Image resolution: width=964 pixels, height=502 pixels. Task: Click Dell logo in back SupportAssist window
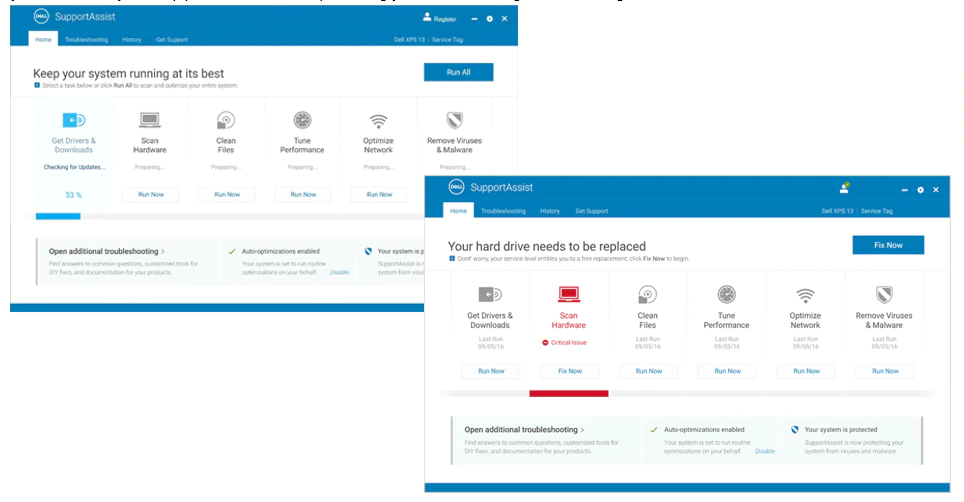[x=41, y=17]
